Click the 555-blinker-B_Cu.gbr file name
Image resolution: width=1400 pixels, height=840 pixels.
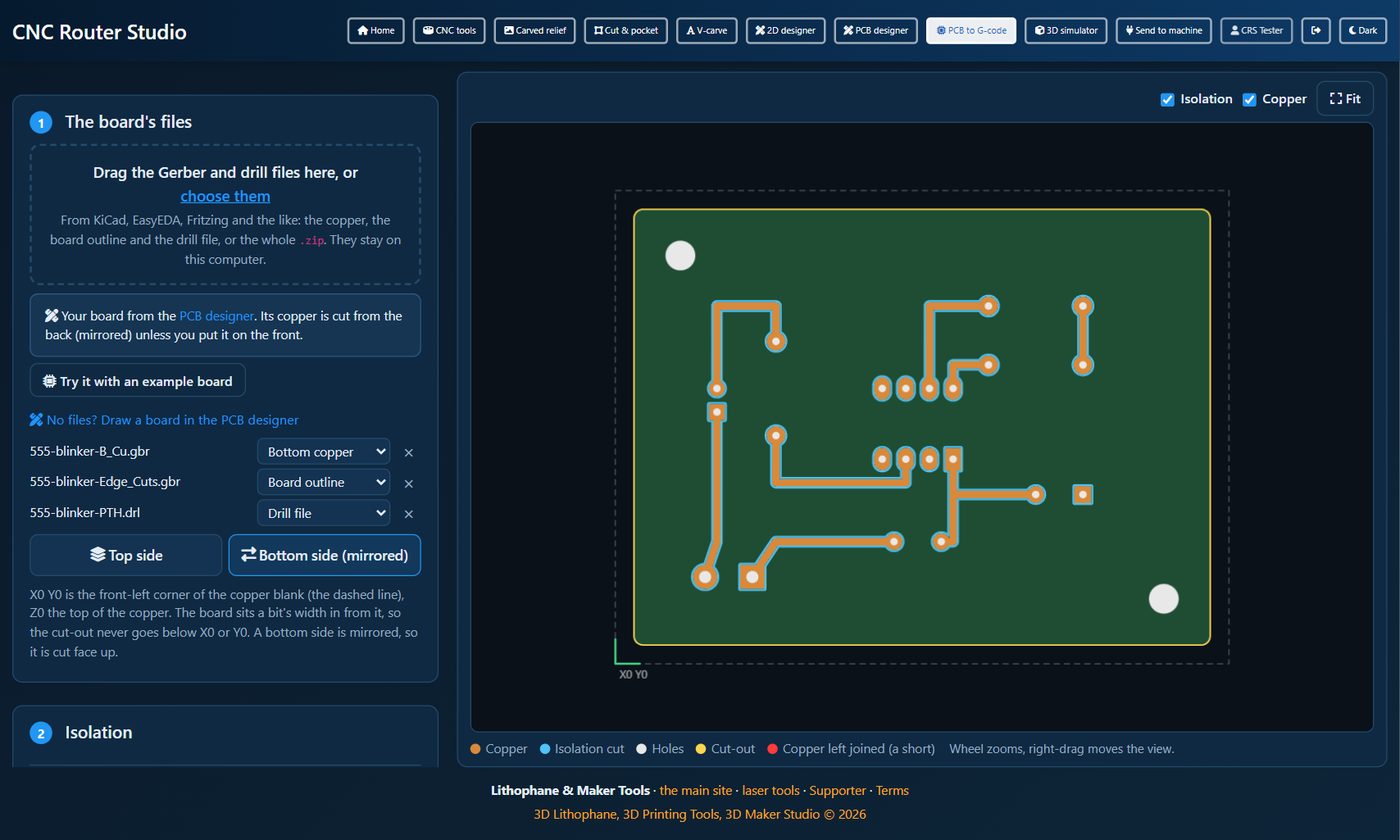coord(90,451)
